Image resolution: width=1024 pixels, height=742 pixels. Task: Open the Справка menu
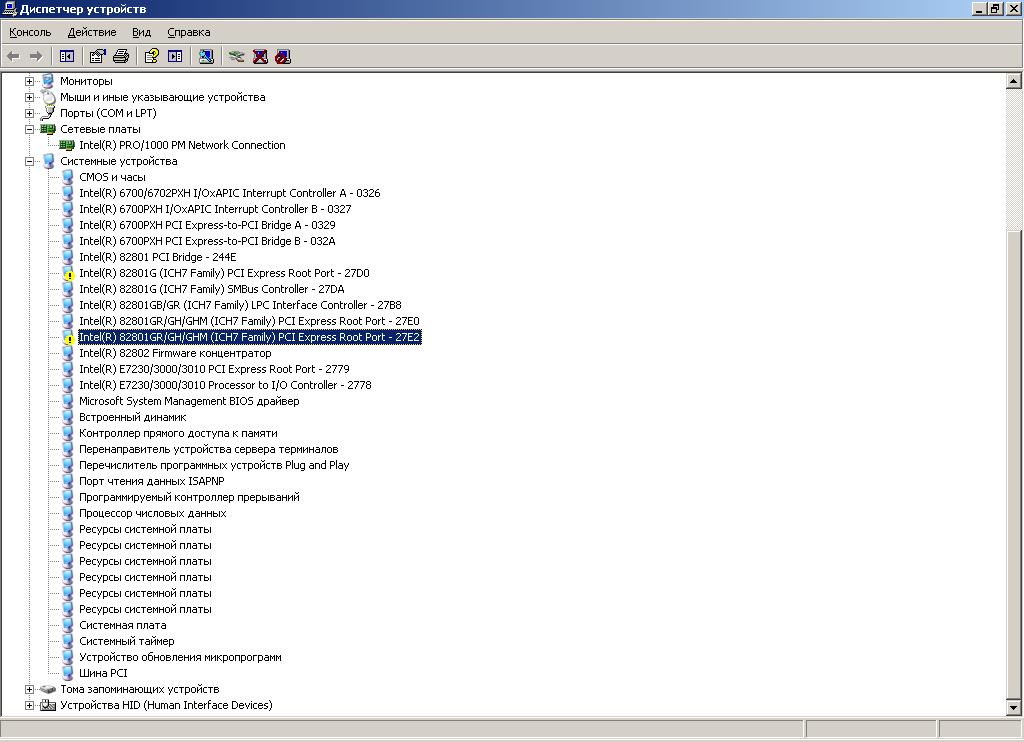point(188,32)
